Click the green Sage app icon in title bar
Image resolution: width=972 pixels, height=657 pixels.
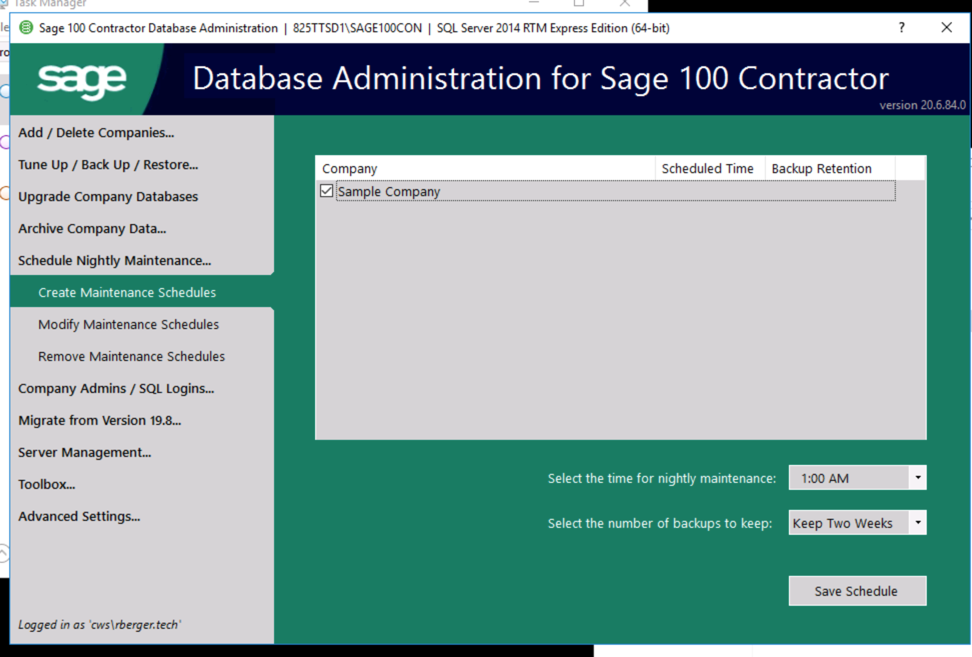coord(26,28)
